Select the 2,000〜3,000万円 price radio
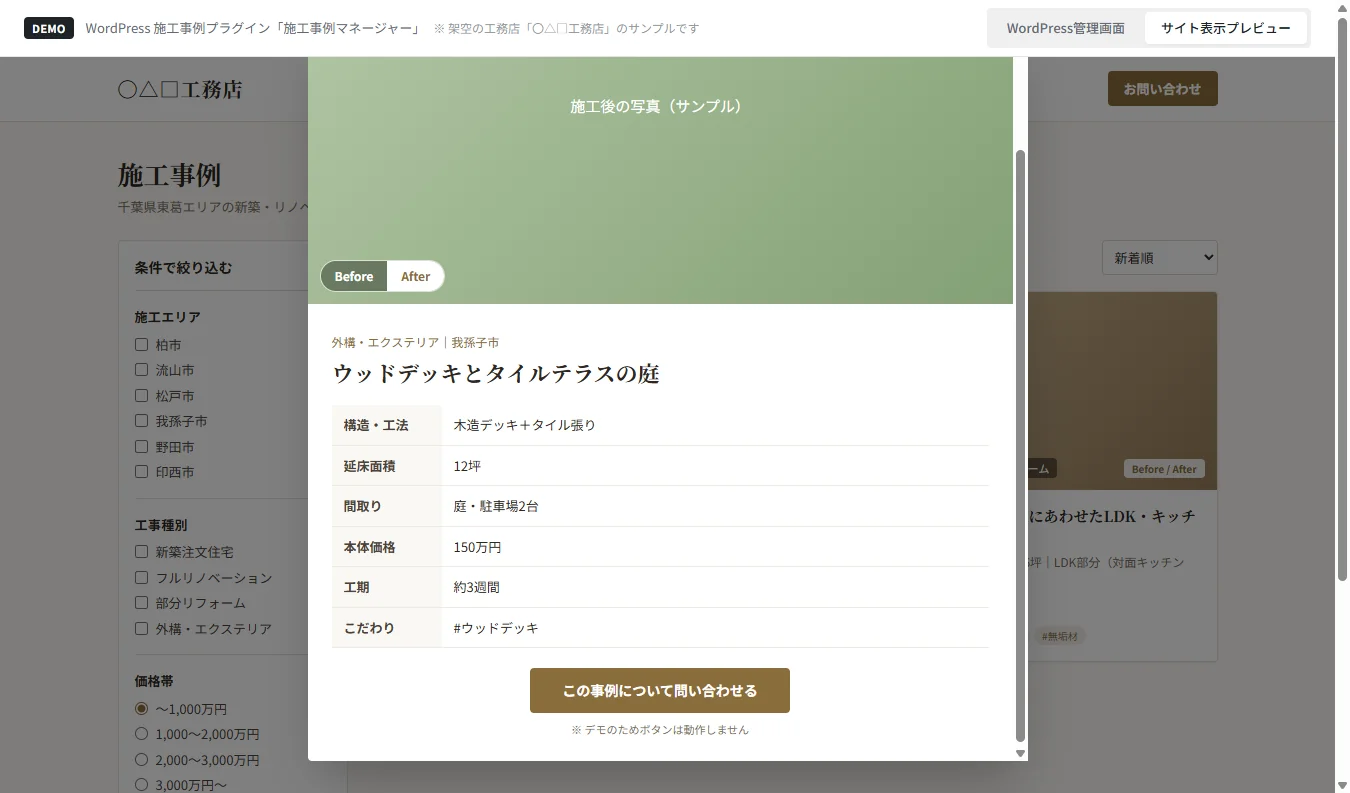This screenshot has width=1350, height=793. pyautogui.click(x=141, y=759)
